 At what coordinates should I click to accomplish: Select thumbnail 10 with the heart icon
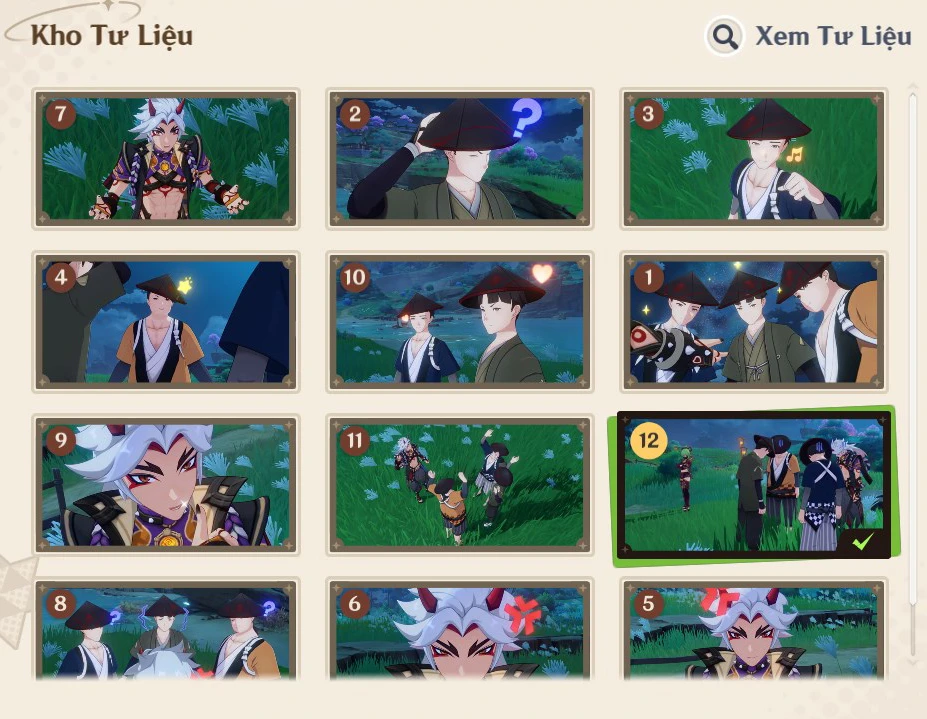(x=460, y=322)
